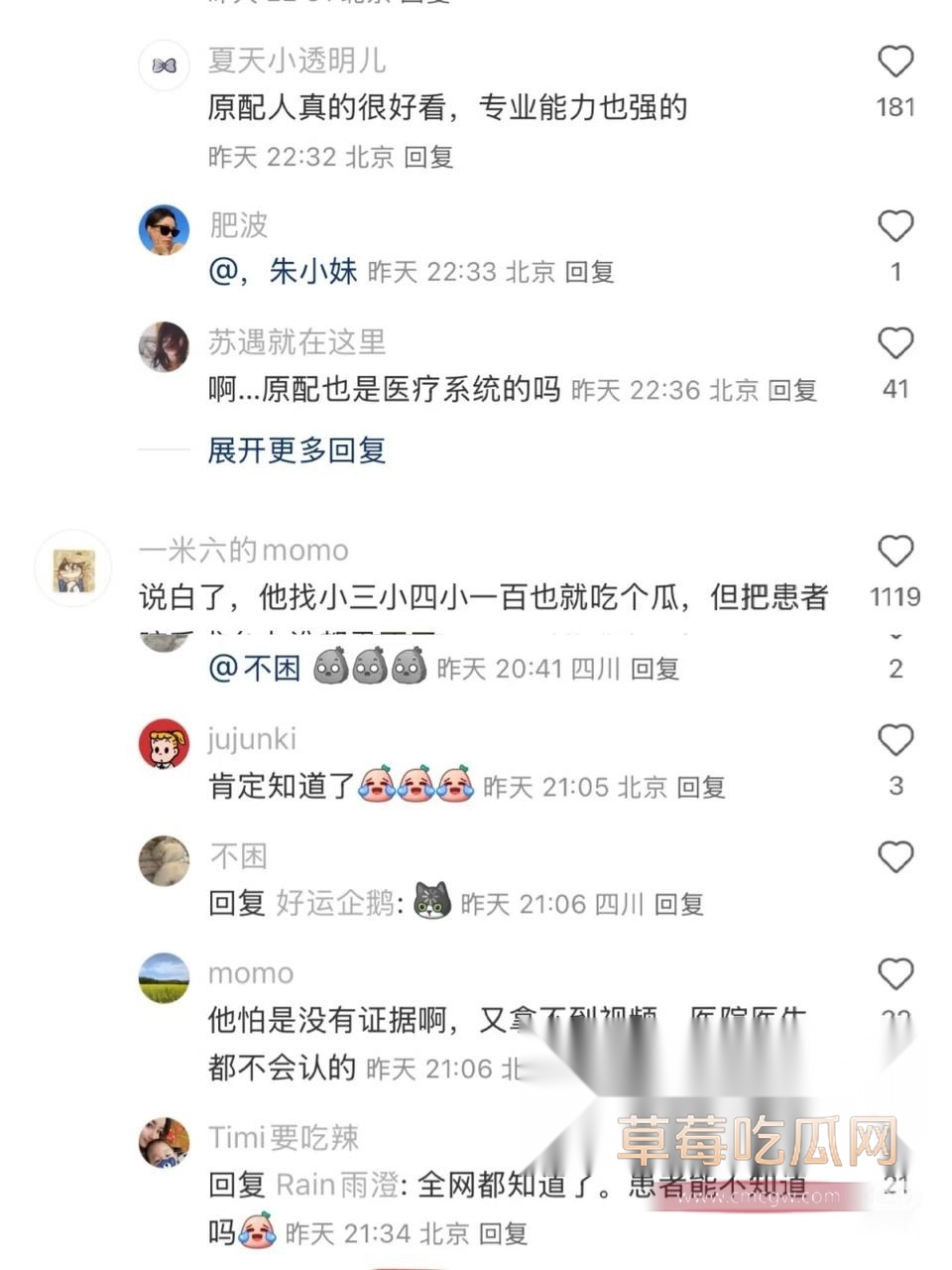Like 肥波's comment with the heart
The image size is (952, 1270).
(895, 226)
